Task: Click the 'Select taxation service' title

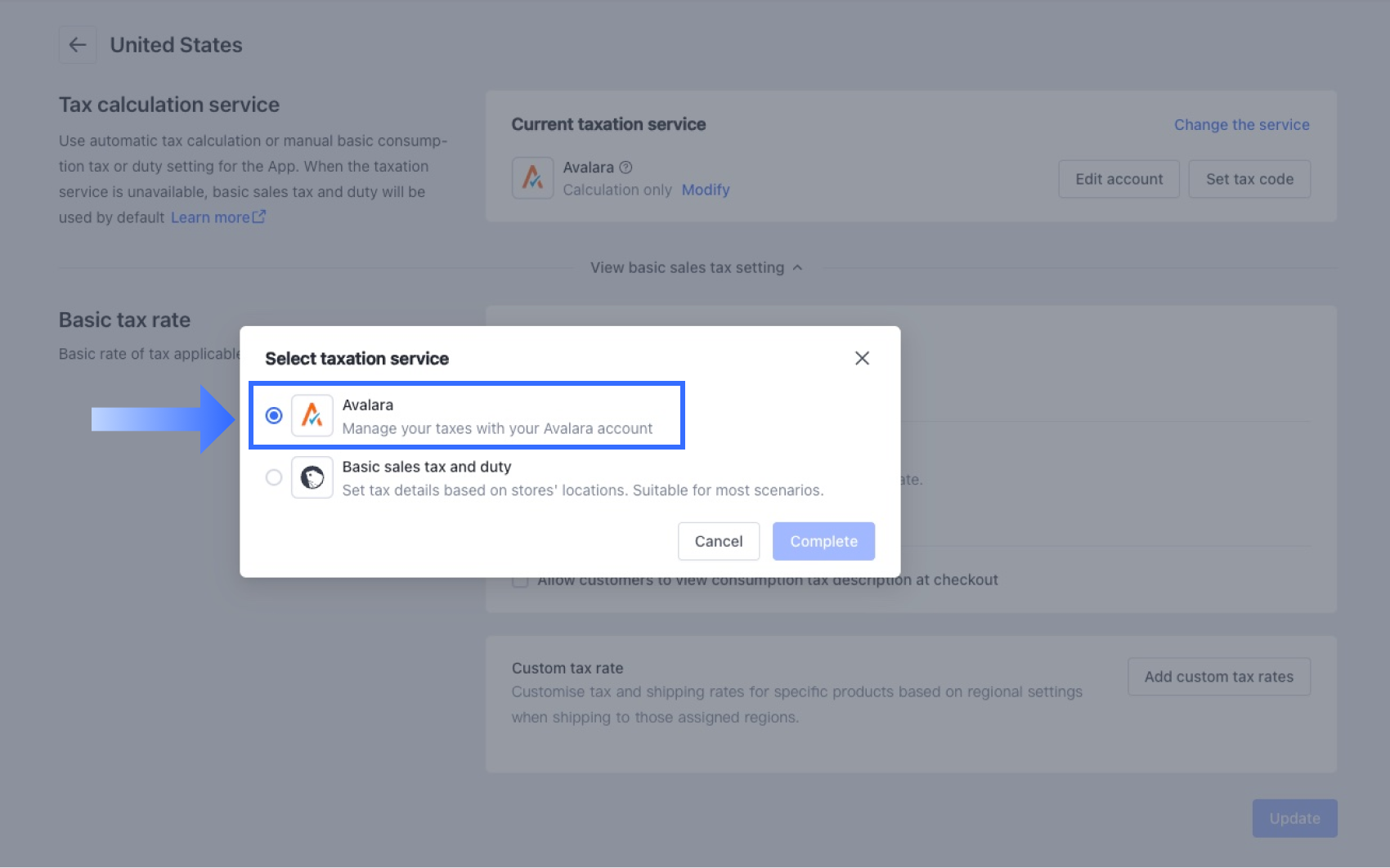Action: (x=356, y=359)
